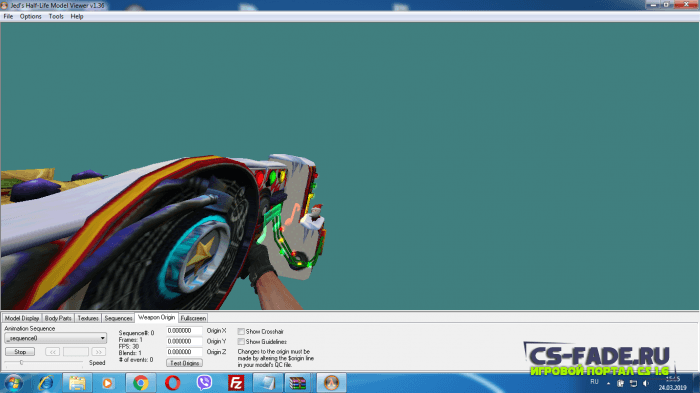The width and height of the screenshot is (700, 393).
Task: Open Google Chrome from the taskbar
Action: coord(141,383)
